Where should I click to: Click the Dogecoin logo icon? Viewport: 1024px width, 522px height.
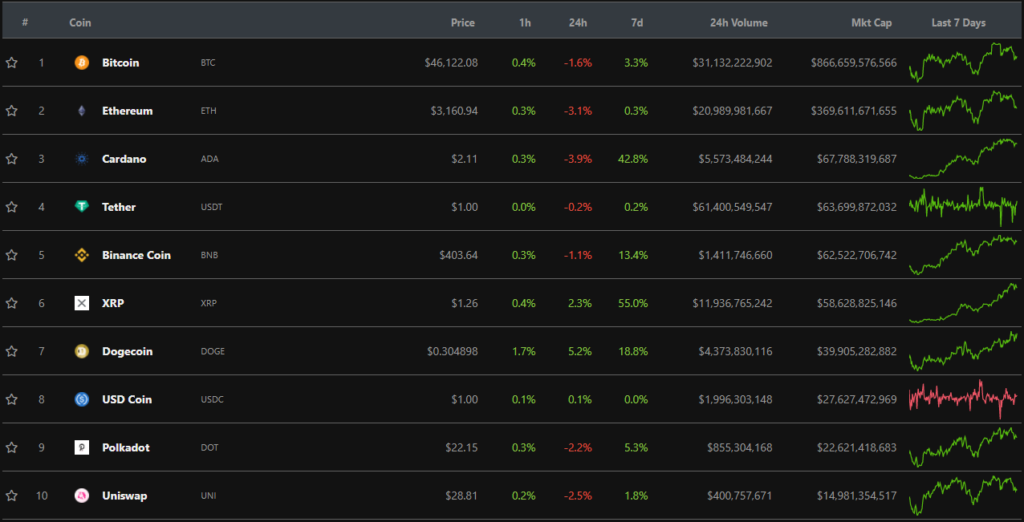click(82, 351)
